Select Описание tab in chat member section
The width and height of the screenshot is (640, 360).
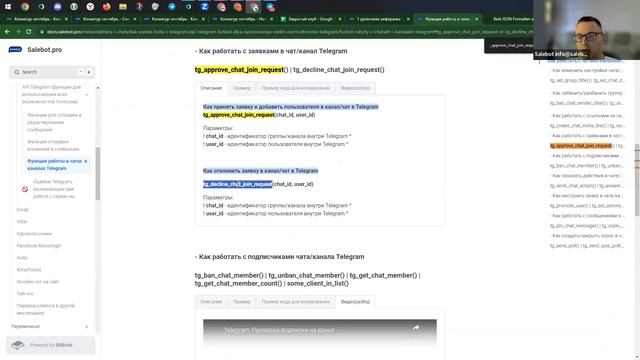pos(211,302)
